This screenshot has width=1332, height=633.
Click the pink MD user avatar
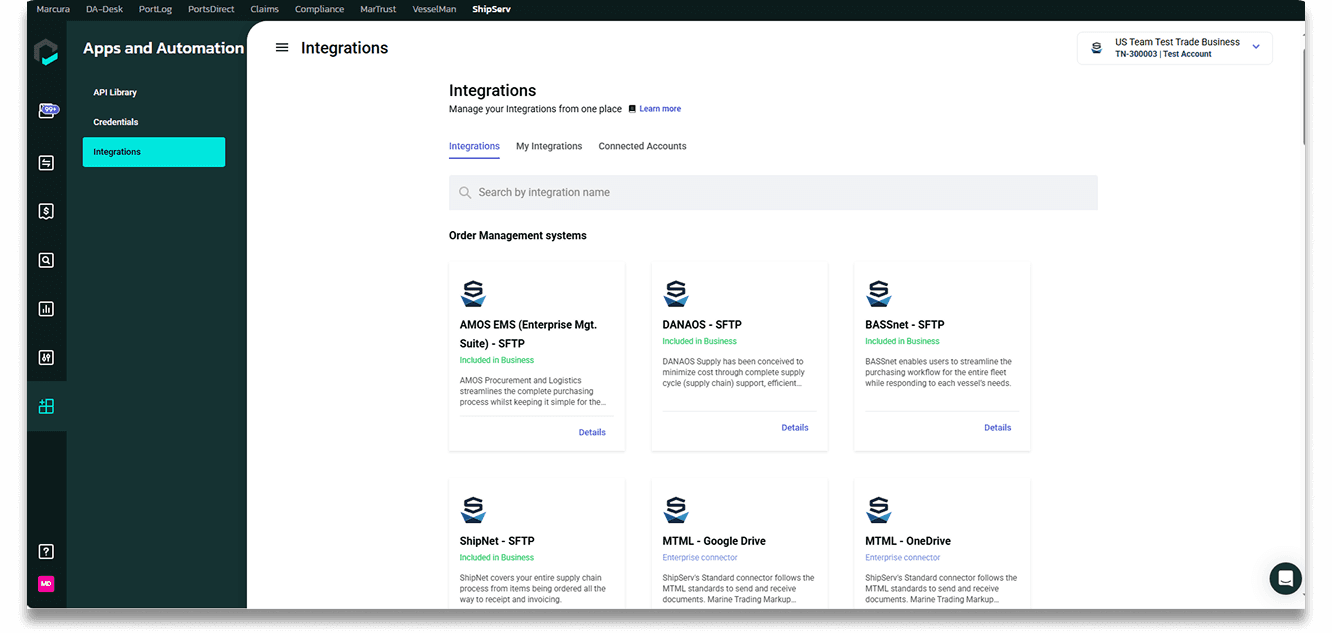(x=46, y=584)
